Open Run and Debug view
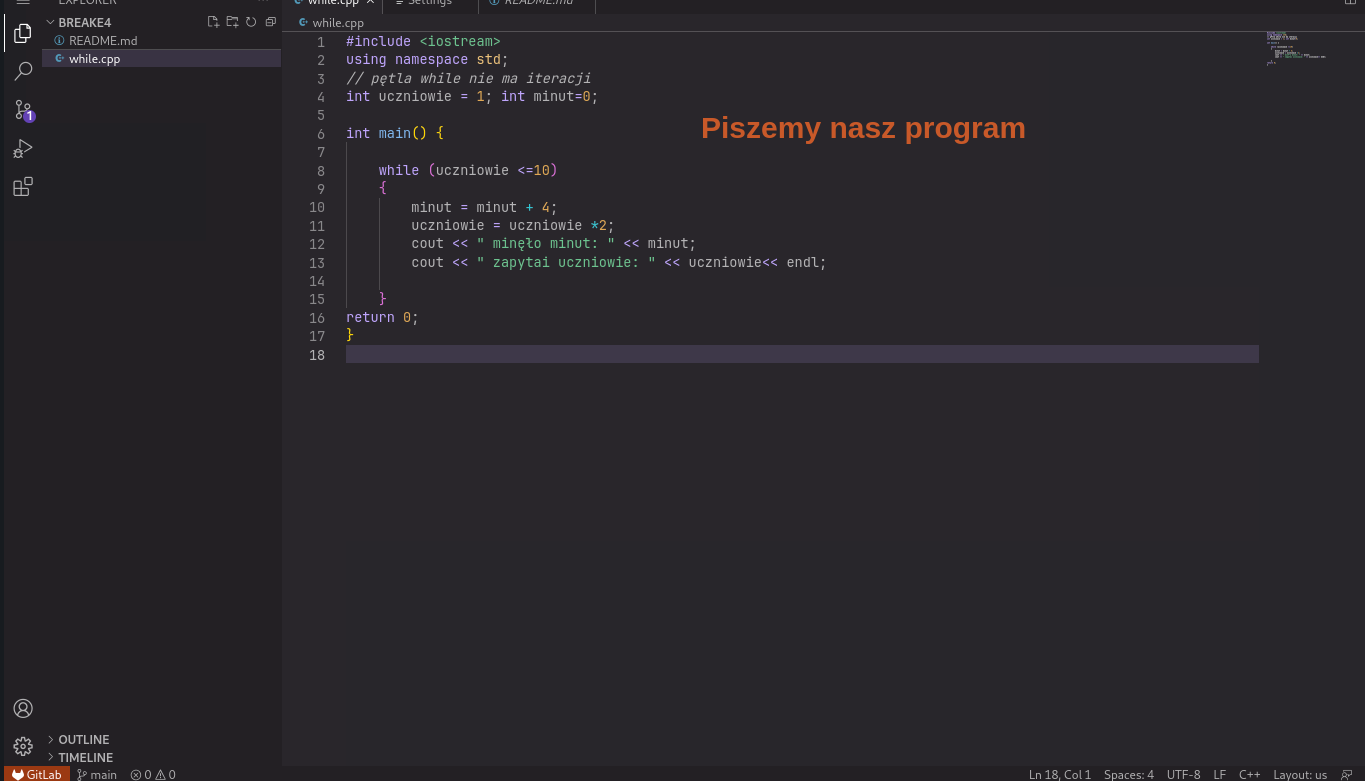The height and width of the screenshot is (781, 1365). click(23, 148)
